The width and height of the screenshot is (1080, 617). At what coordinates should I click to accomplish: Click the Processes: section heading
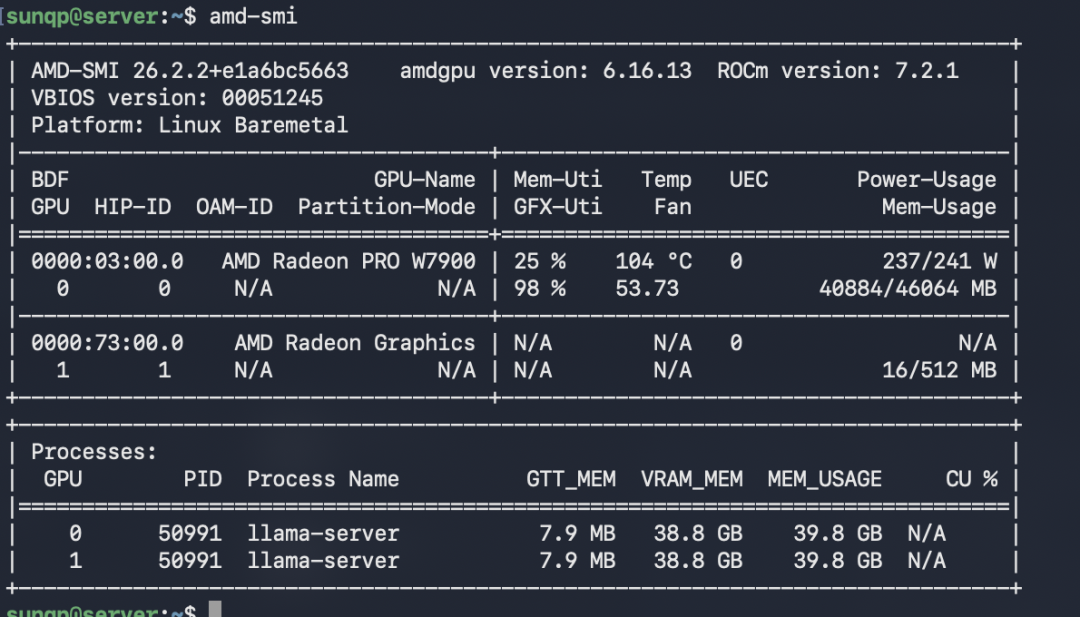(94, 452)
